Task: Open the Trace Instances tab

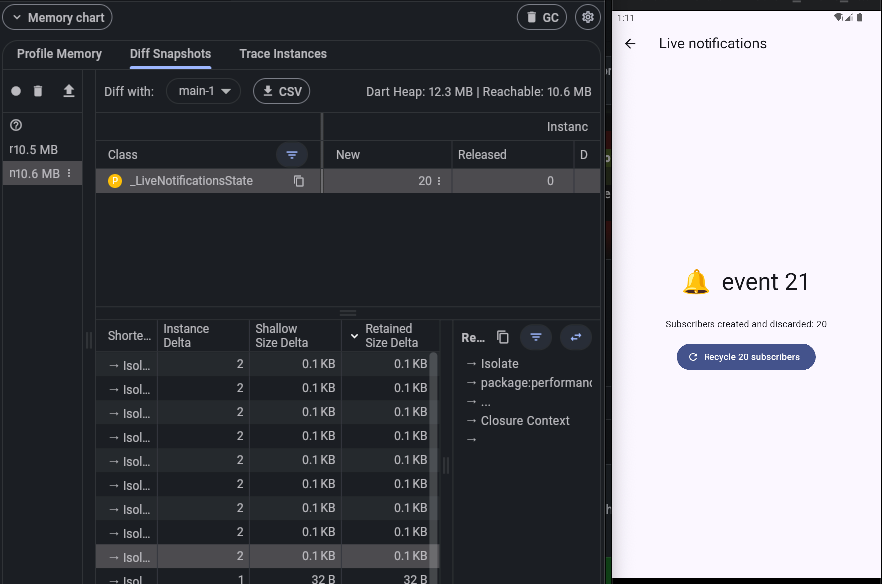Action: pyautogui.click(x=283, y=54)
